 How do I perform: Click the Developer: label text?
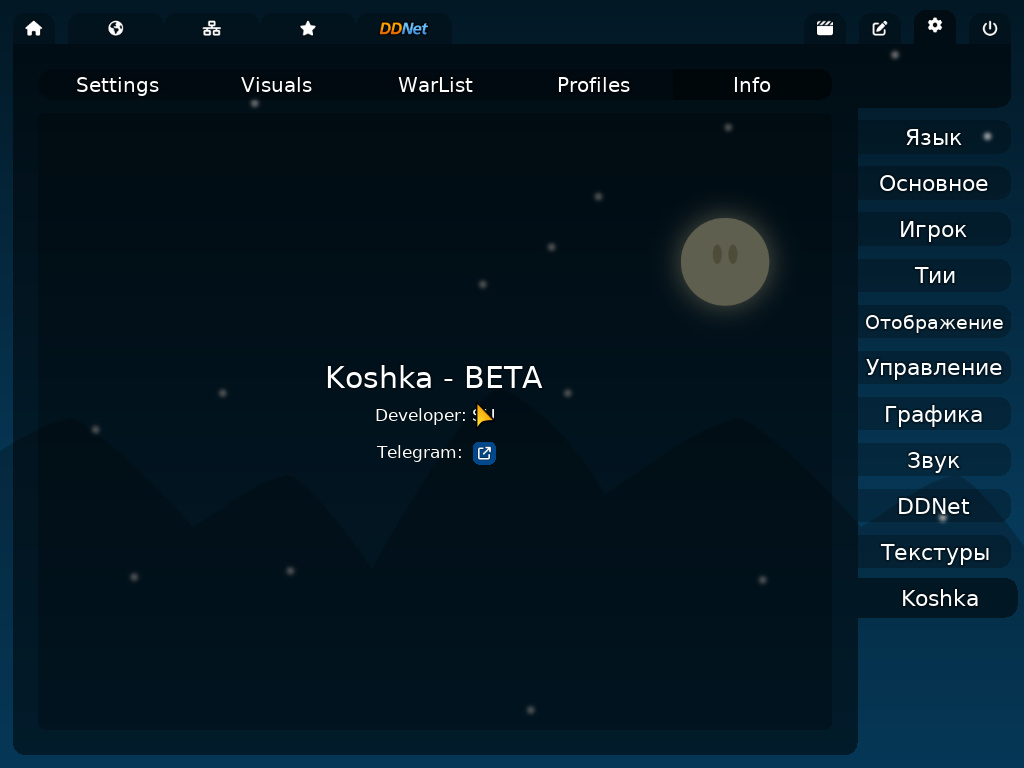point(421,415)
